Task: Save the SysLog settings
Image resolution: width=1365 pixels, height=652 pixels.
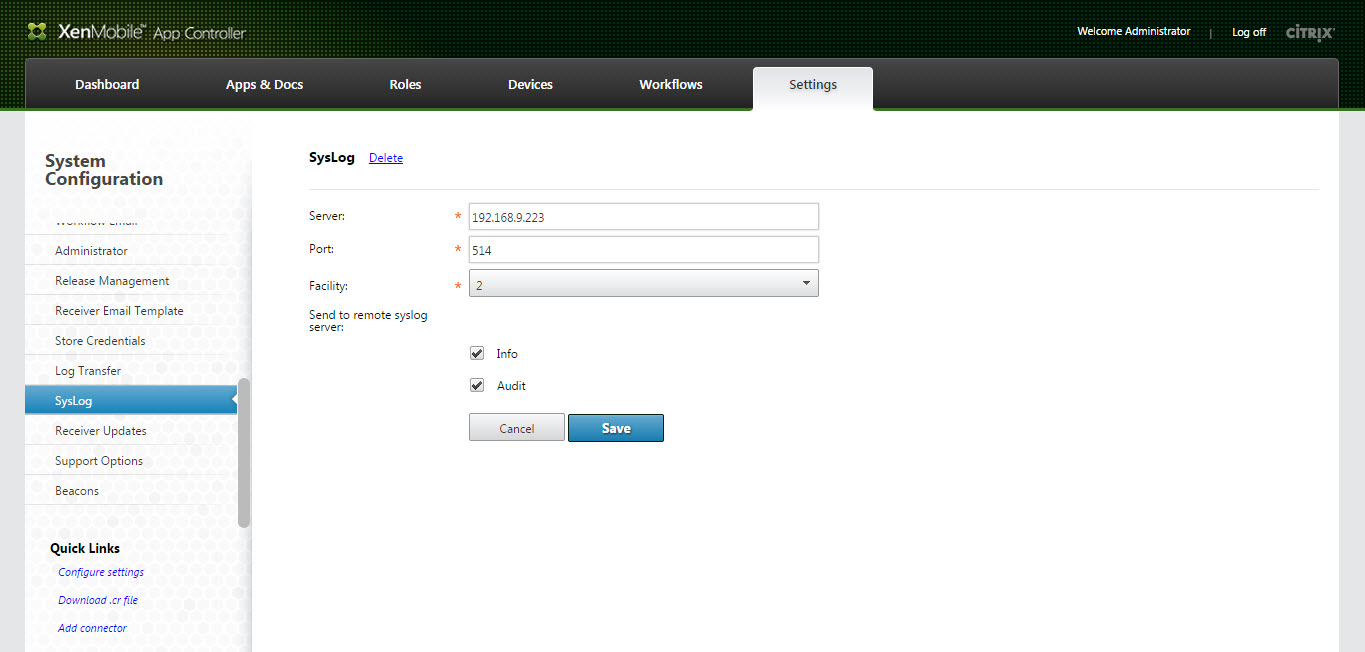Action: 616,428
